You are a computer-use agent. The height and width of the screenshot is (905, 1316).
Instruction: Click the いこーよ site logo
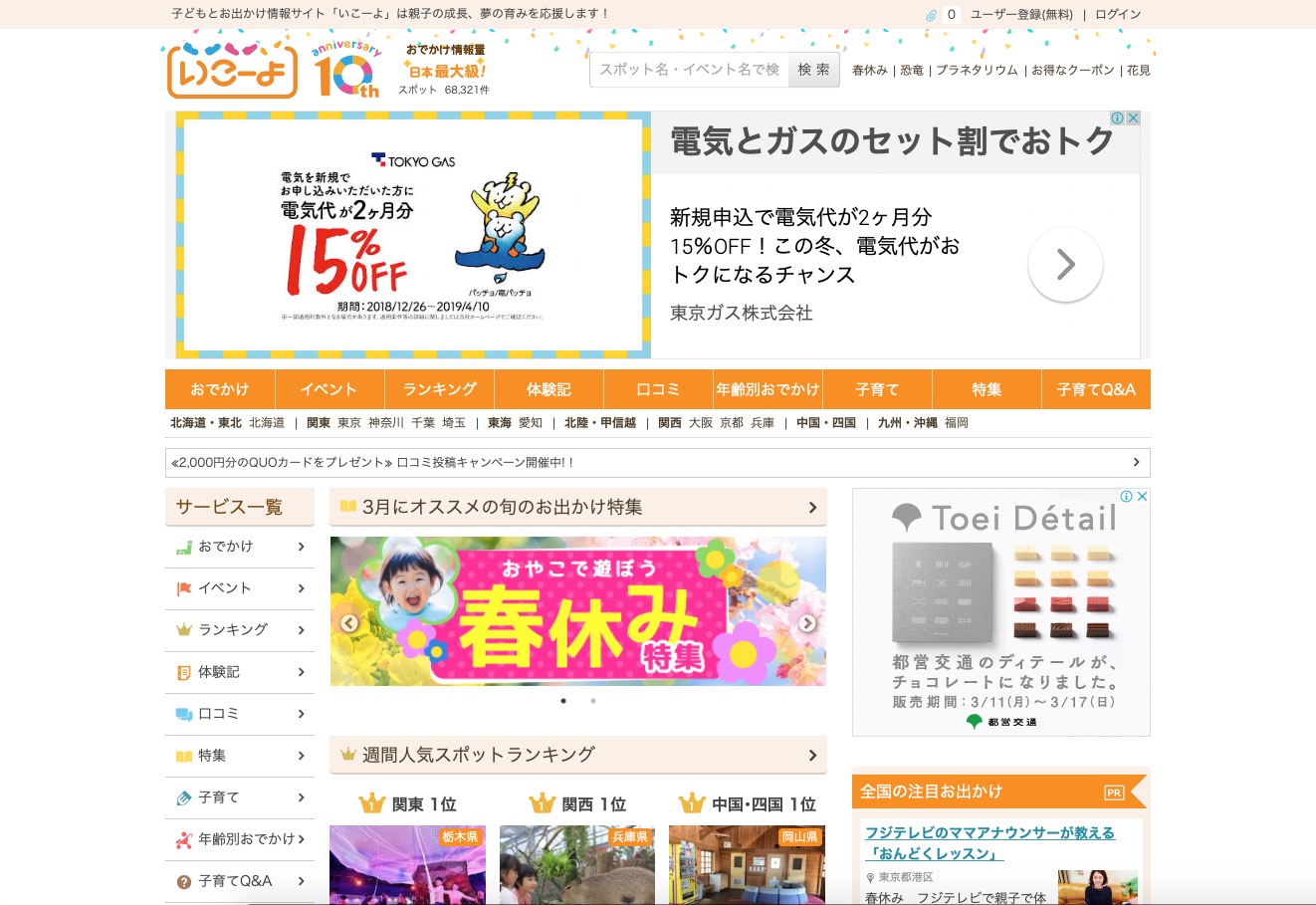232,70
